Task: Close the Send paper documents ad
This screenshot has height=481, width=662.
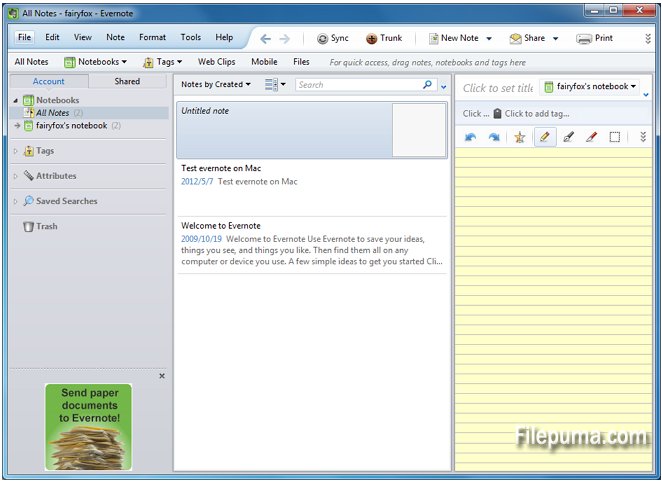Action: pyautogui.click(x=162, y=376)
